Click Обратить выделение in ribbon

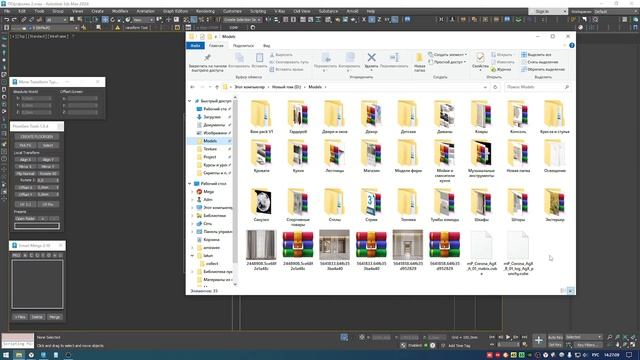pyautogui.click(x=543, y=69)
